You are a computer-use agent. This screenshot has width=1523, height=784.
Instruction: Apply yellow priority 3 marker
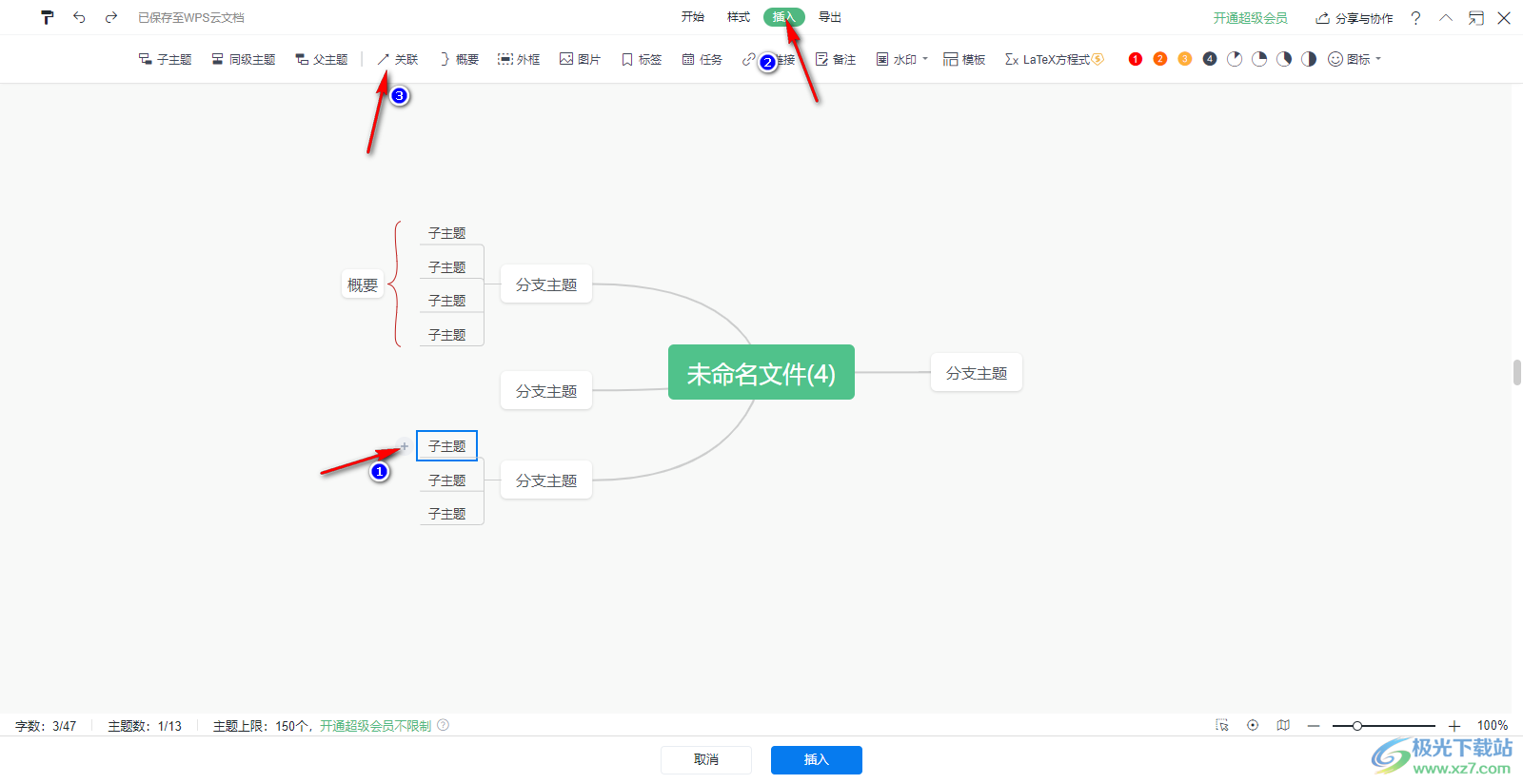pos(1184,59)
